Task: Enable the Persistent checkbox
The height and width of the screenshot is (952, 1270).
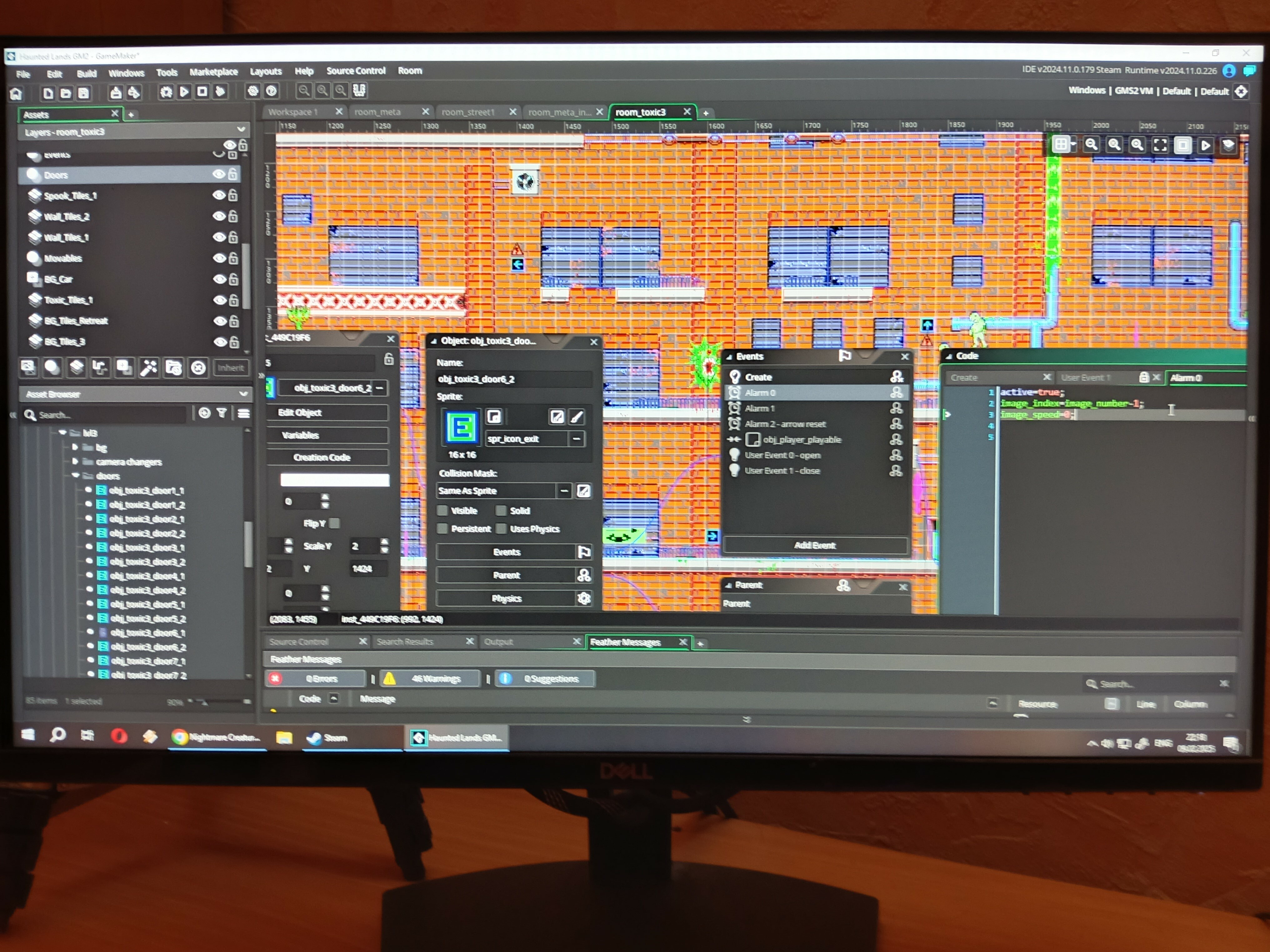Action: point(442,528)
